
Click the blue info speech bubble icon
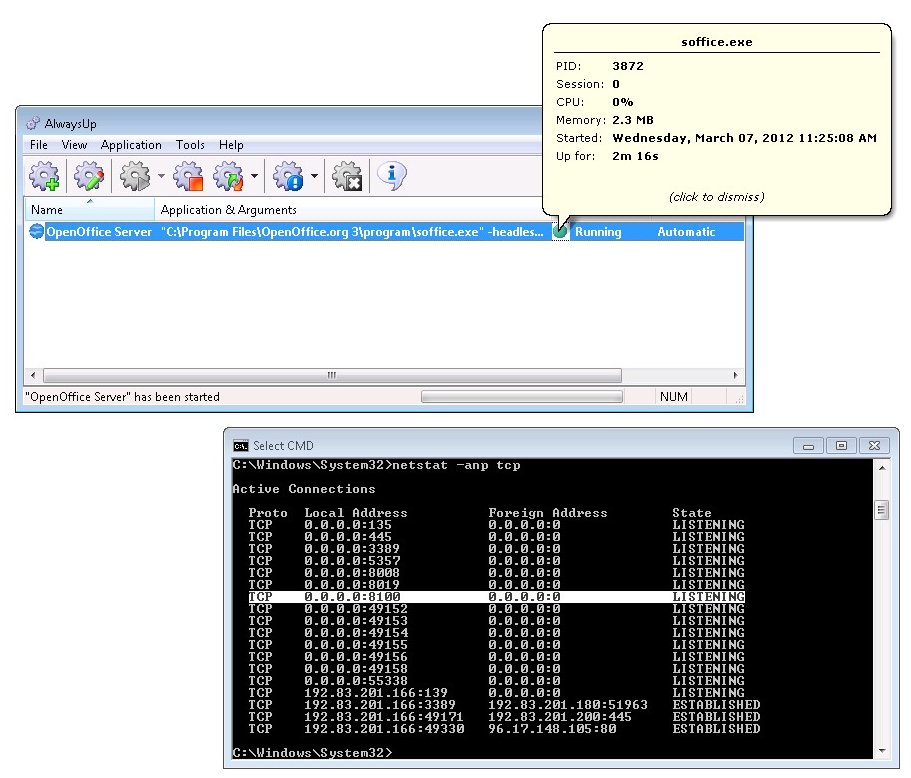pyautogui.click(x=392, y=175)
